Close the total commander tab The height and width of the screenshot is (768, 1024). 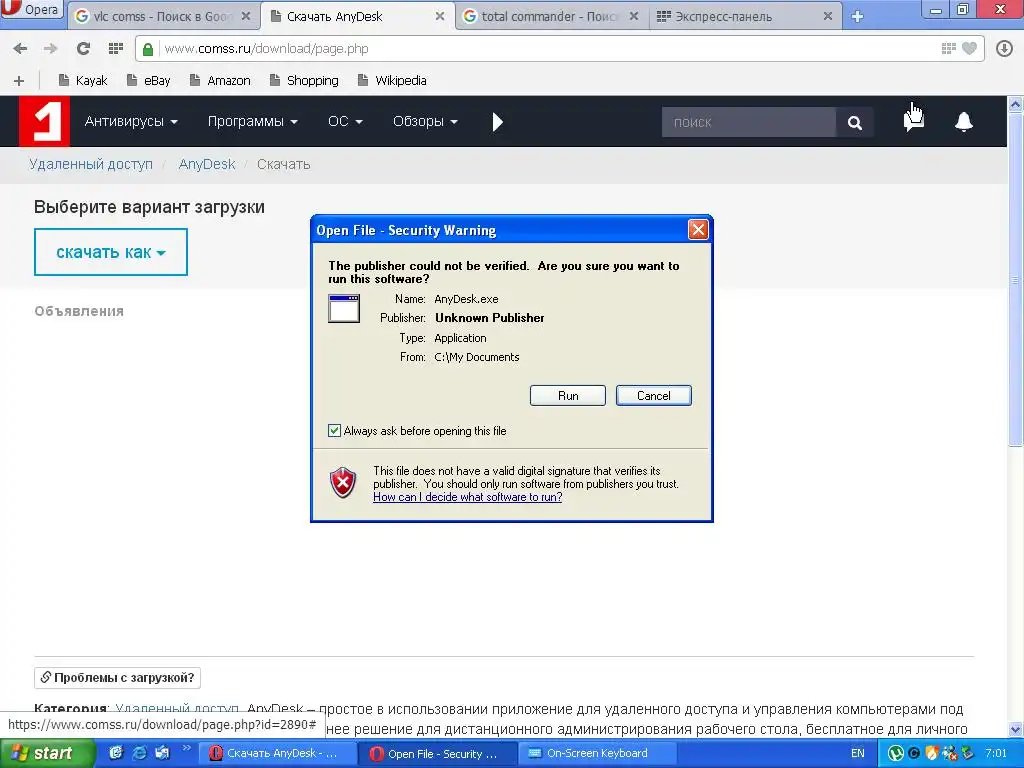click(633, 16)
